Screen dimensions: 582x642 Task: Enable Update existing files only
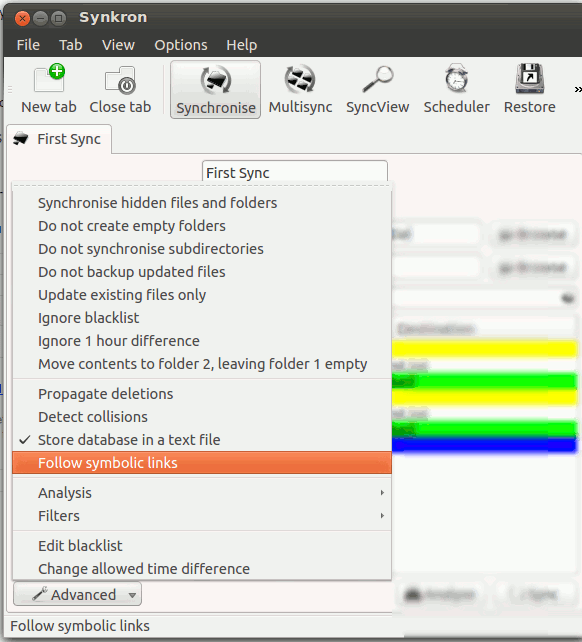tap(202, 294)
